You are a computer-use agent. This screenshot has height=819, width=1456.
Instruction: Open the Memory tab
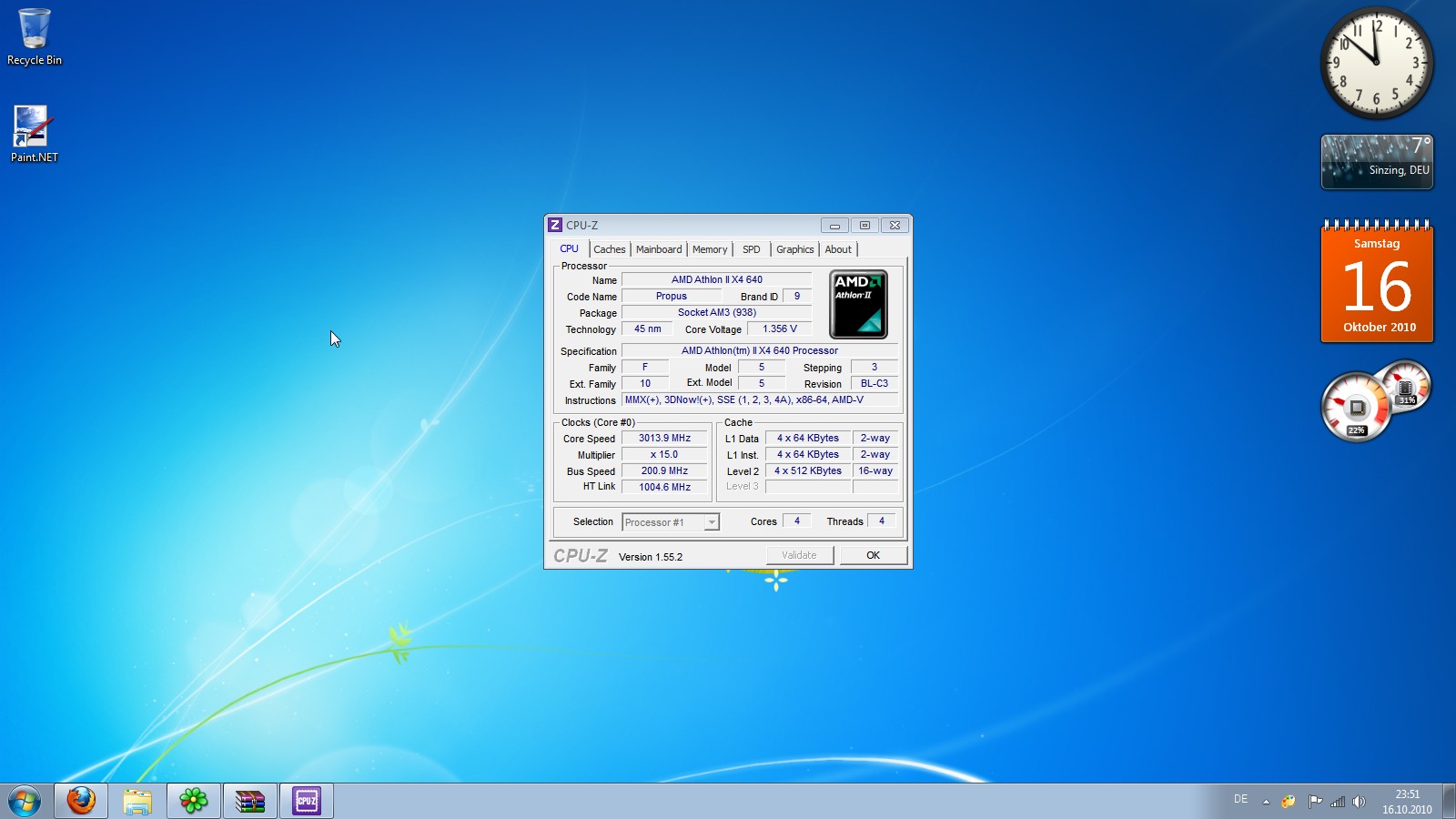[710, 249]
